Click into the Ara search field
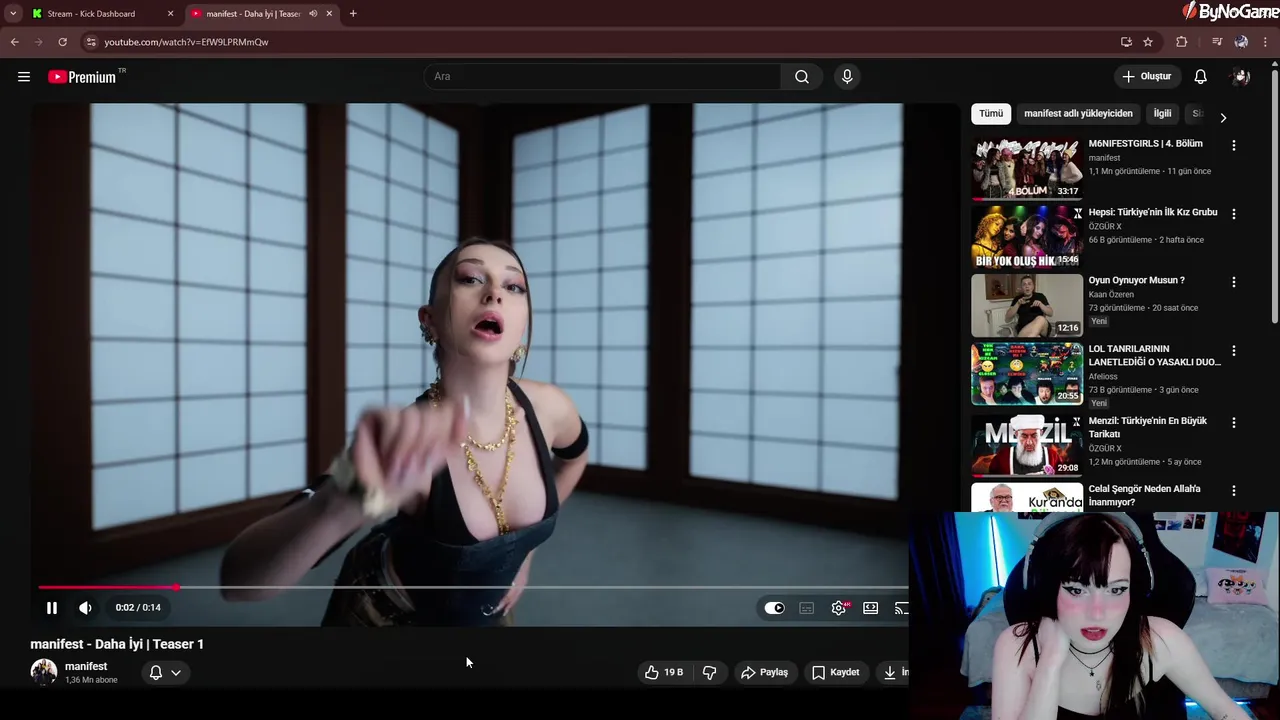Screen dimensions: 1280x720 (603, 77)
